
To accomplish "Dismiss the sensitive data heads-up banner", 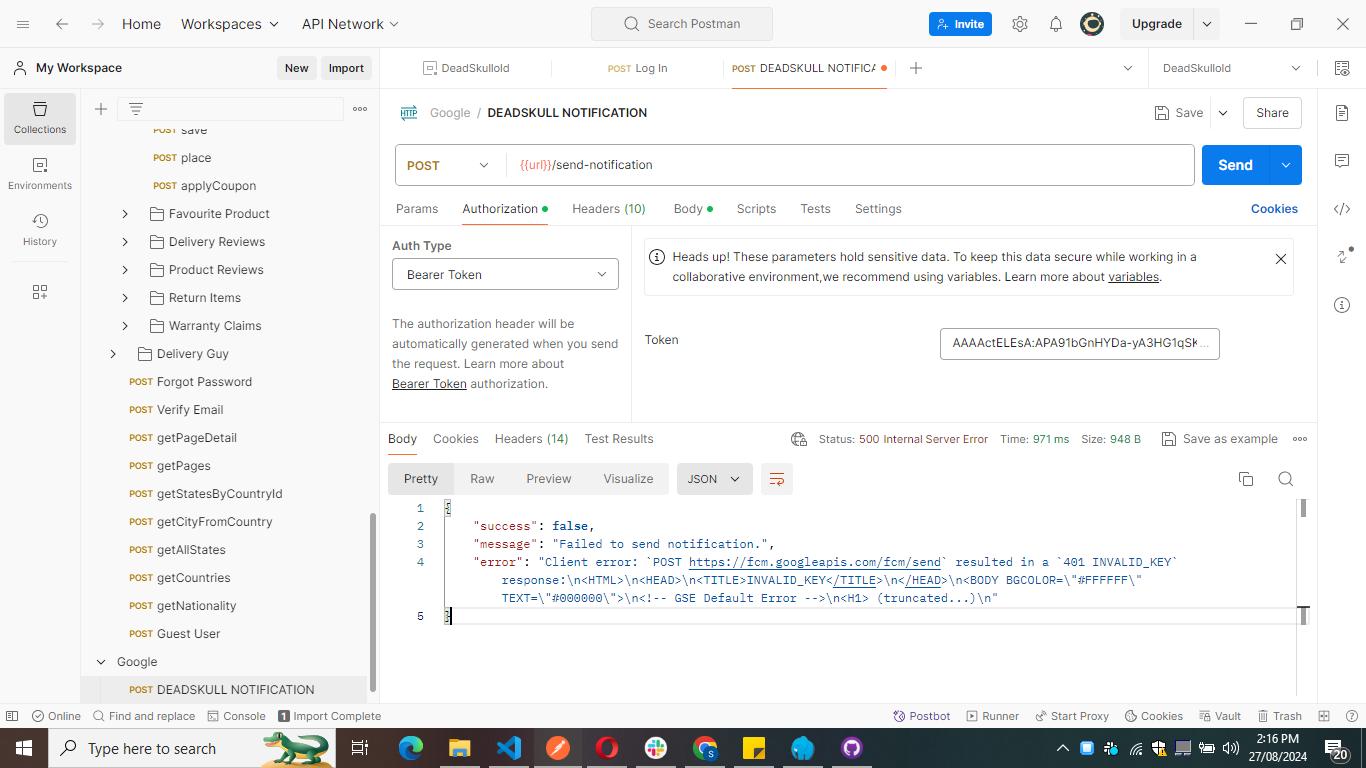I will pyautogui.click(x=1280, y=259).
